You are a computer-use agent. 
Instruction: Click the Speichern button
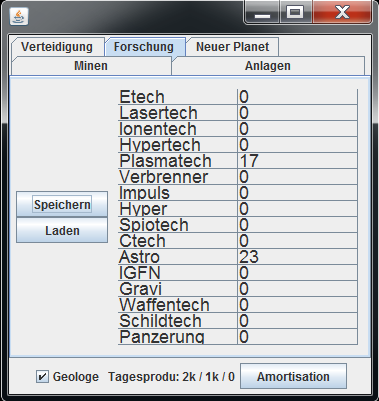62,204
